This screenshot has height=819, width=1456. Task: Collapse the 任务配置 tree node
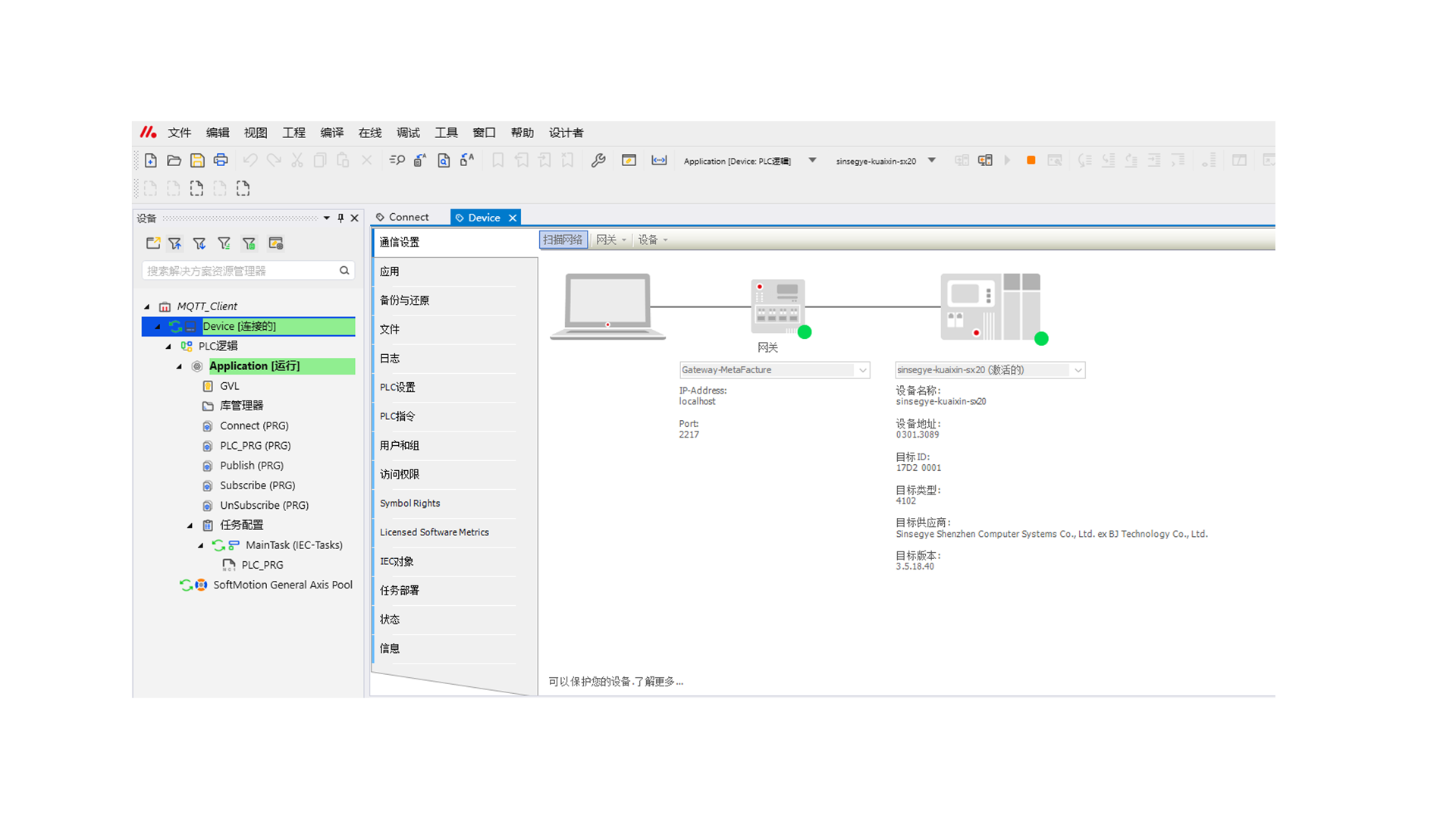tap(190, 526)
